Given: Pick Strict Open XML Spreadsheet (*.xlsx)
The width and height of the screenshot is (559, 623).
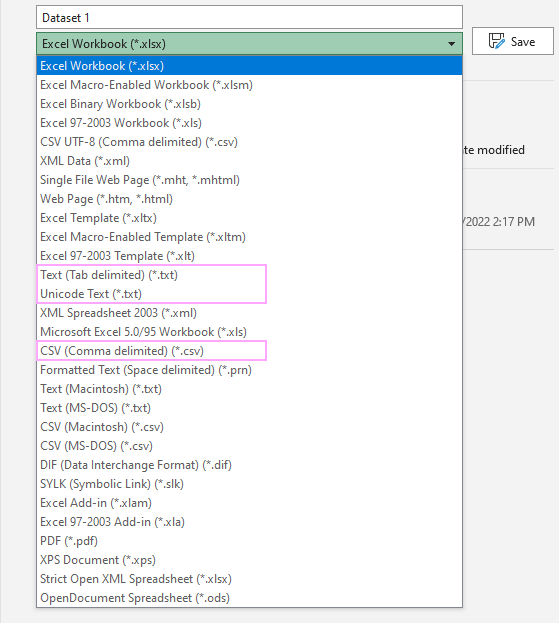Looking at the screenshot, I should pyautogui.click(x=250, y=579).
